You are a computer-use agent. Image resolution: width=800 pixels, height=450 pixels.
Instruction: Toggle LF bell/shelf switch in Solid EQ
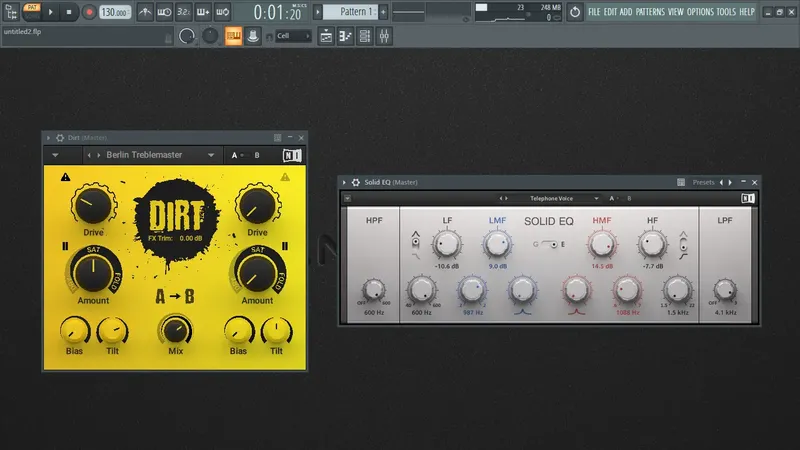pos(415,242)
